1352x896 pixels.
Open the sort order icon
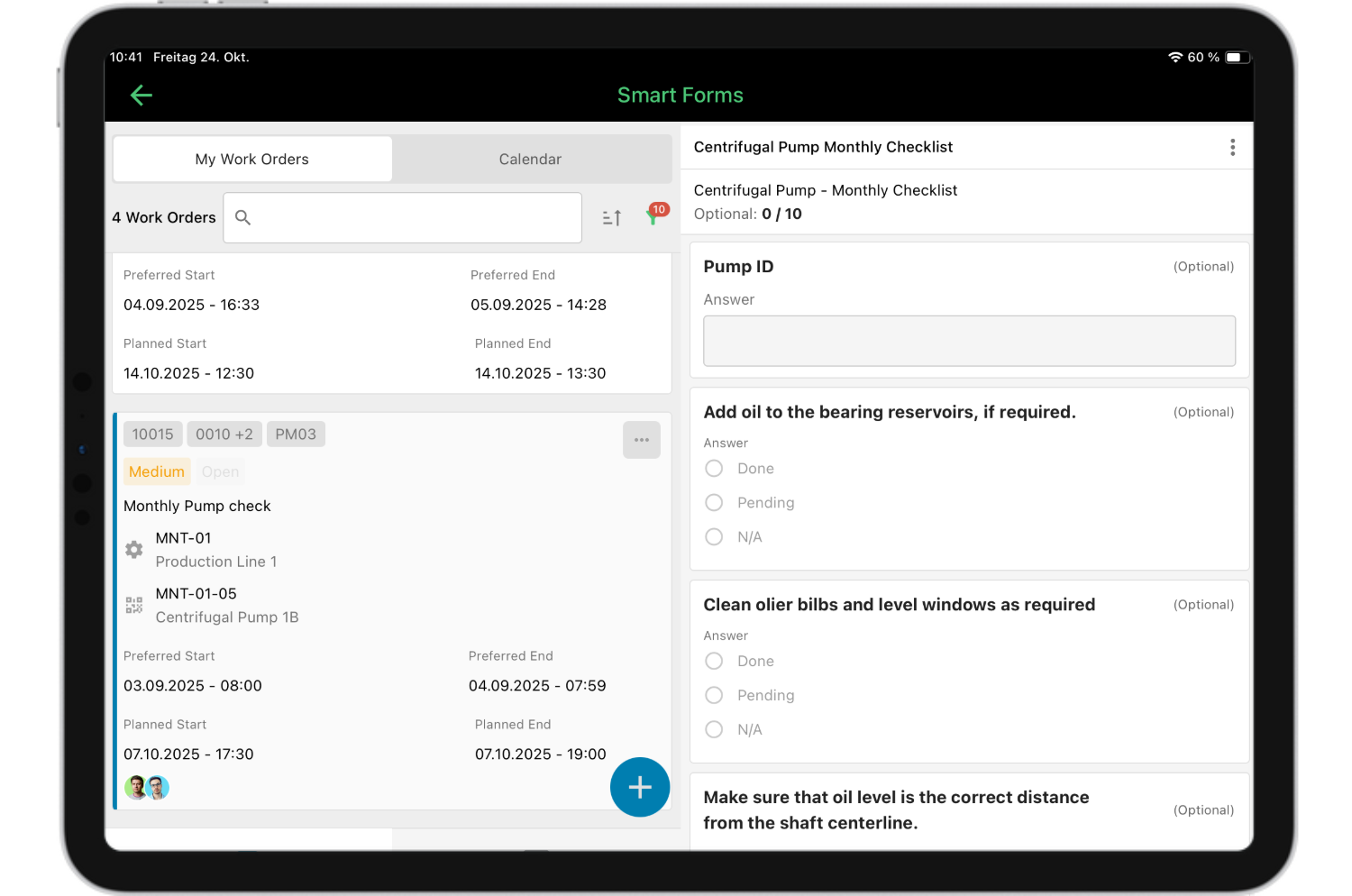pos(611,217)
